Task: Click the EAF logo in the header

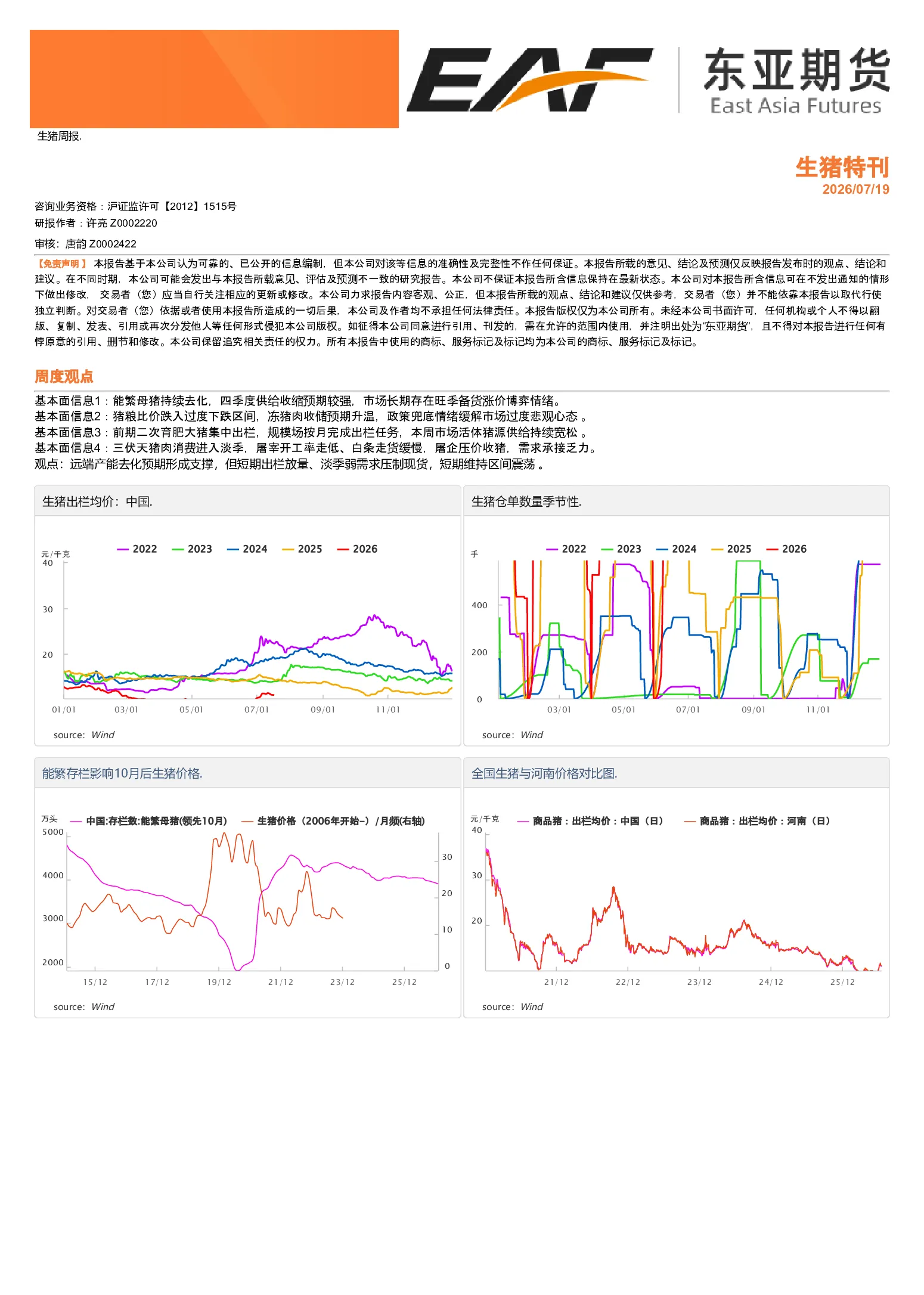Action: coord(529,80)
